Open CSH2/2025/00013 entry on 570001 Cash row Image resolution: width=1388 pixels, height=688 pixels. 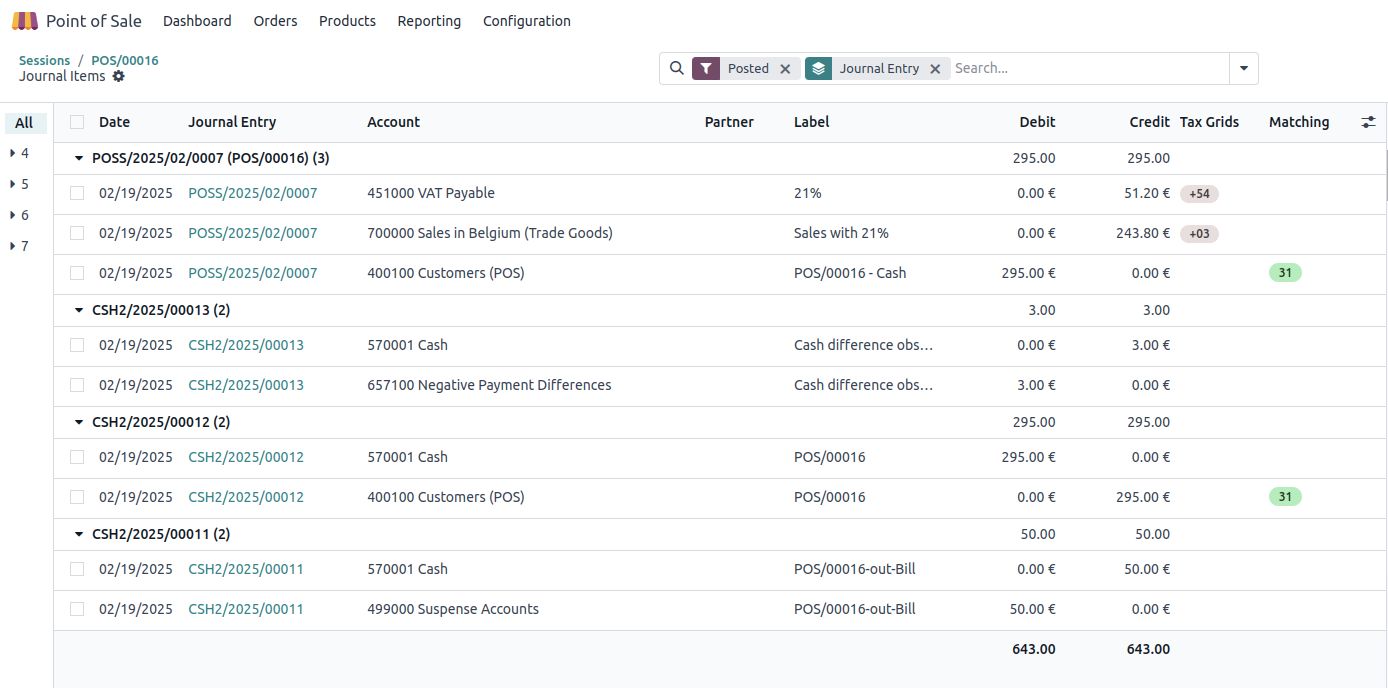click(x=246, y=345)
